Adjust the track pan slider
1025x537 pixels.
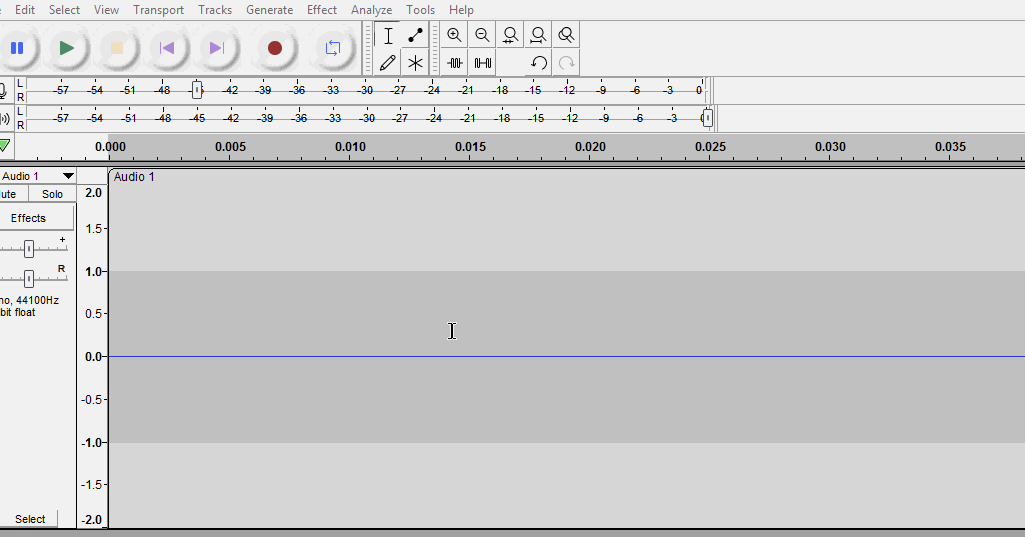pos(29,279)
